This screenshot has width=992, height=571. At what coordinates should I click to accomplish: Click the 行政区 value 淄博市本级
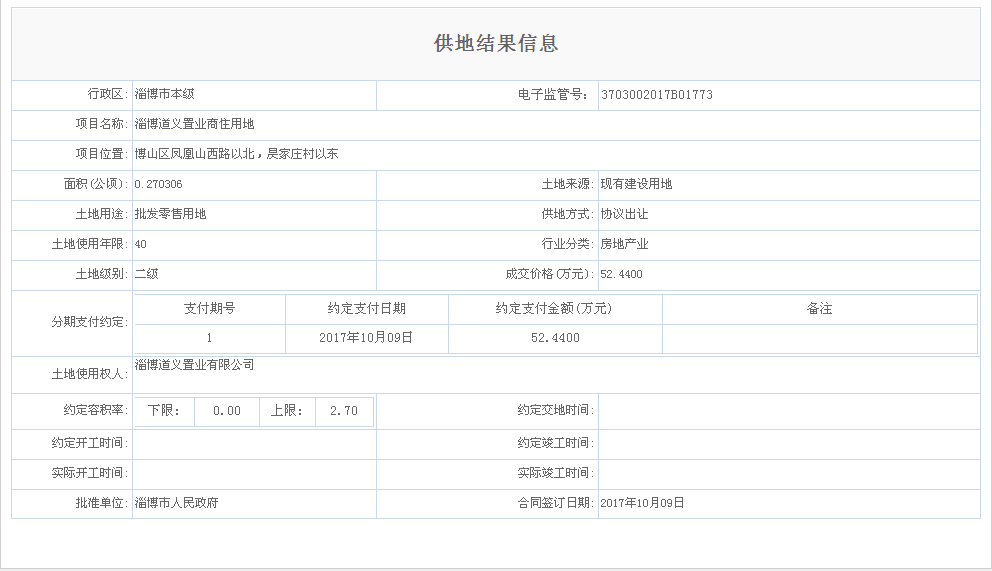(164, 94)
